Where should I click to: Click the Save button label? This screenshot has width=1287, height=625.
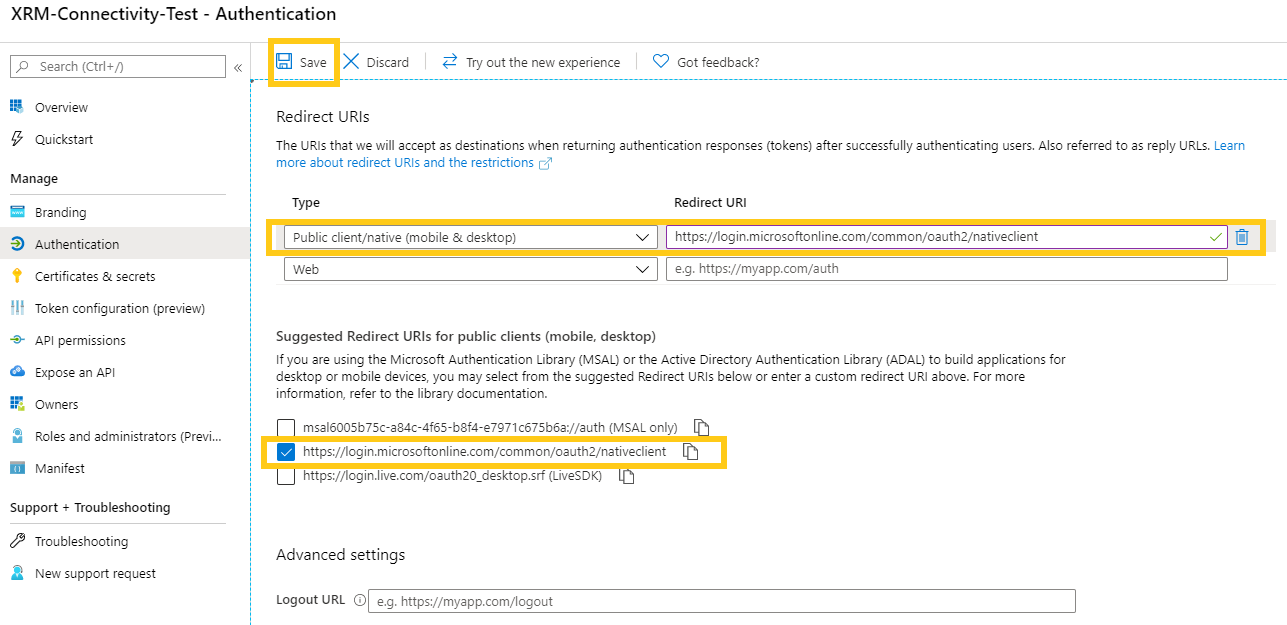pos(313,62)
